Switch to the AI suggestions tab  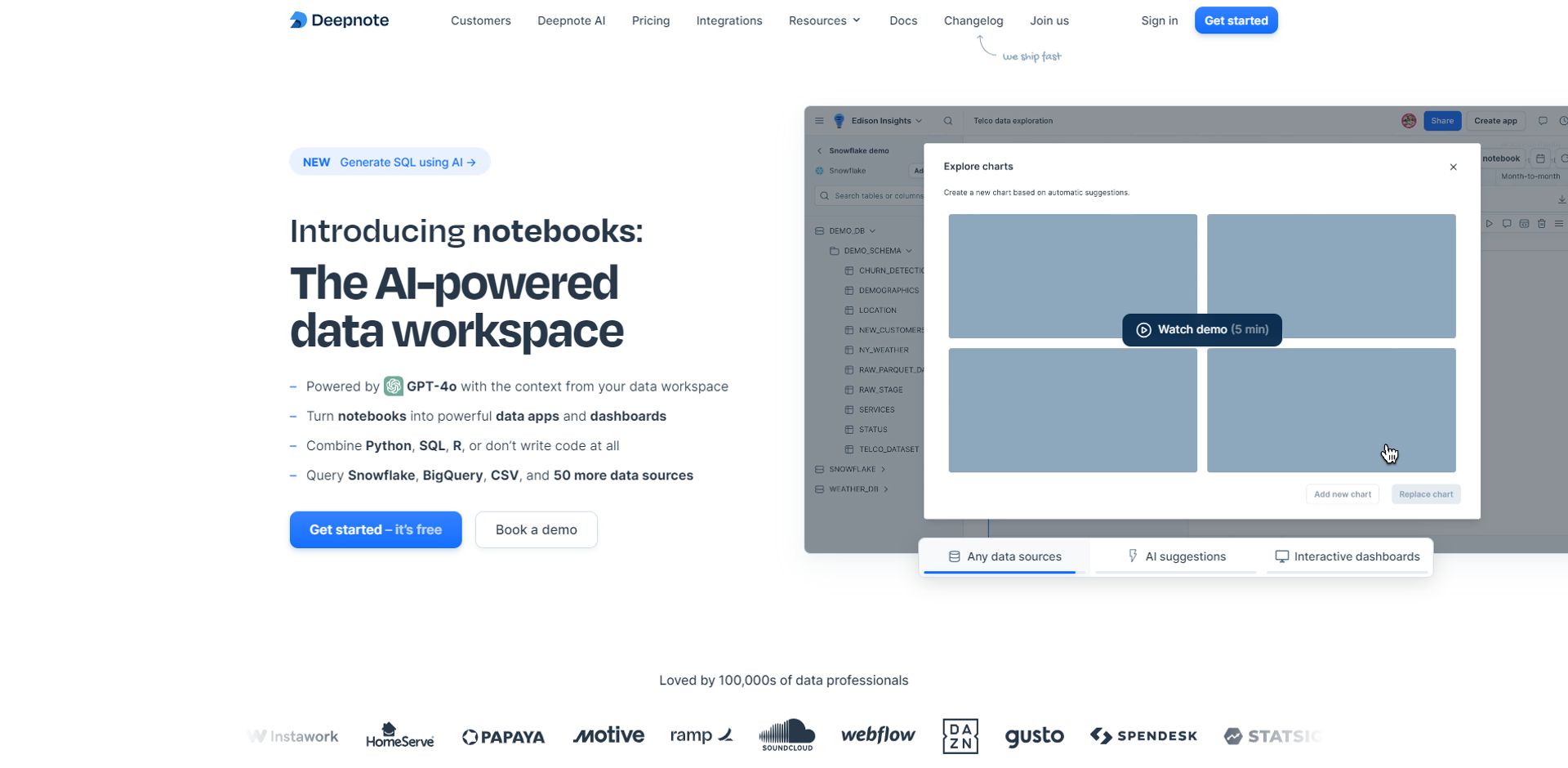(x=1176, y=556)
